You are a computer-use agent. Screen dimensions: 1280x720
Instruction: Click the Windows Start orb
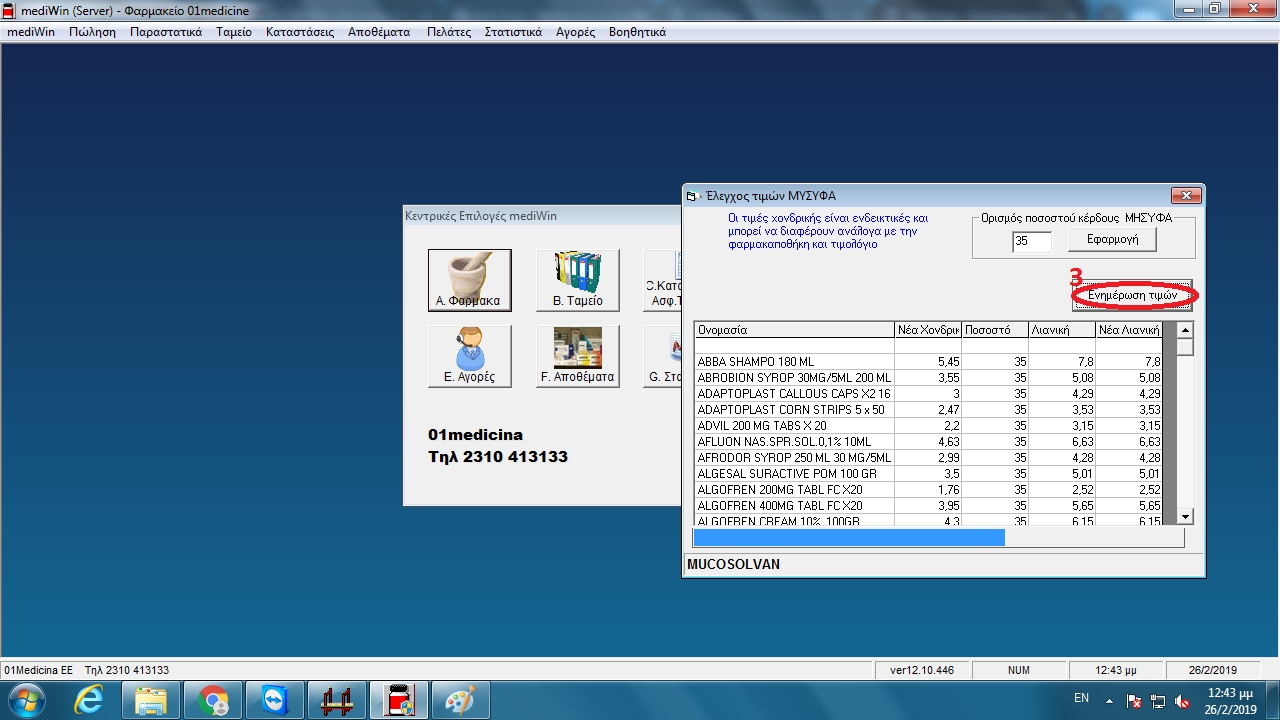25,700
